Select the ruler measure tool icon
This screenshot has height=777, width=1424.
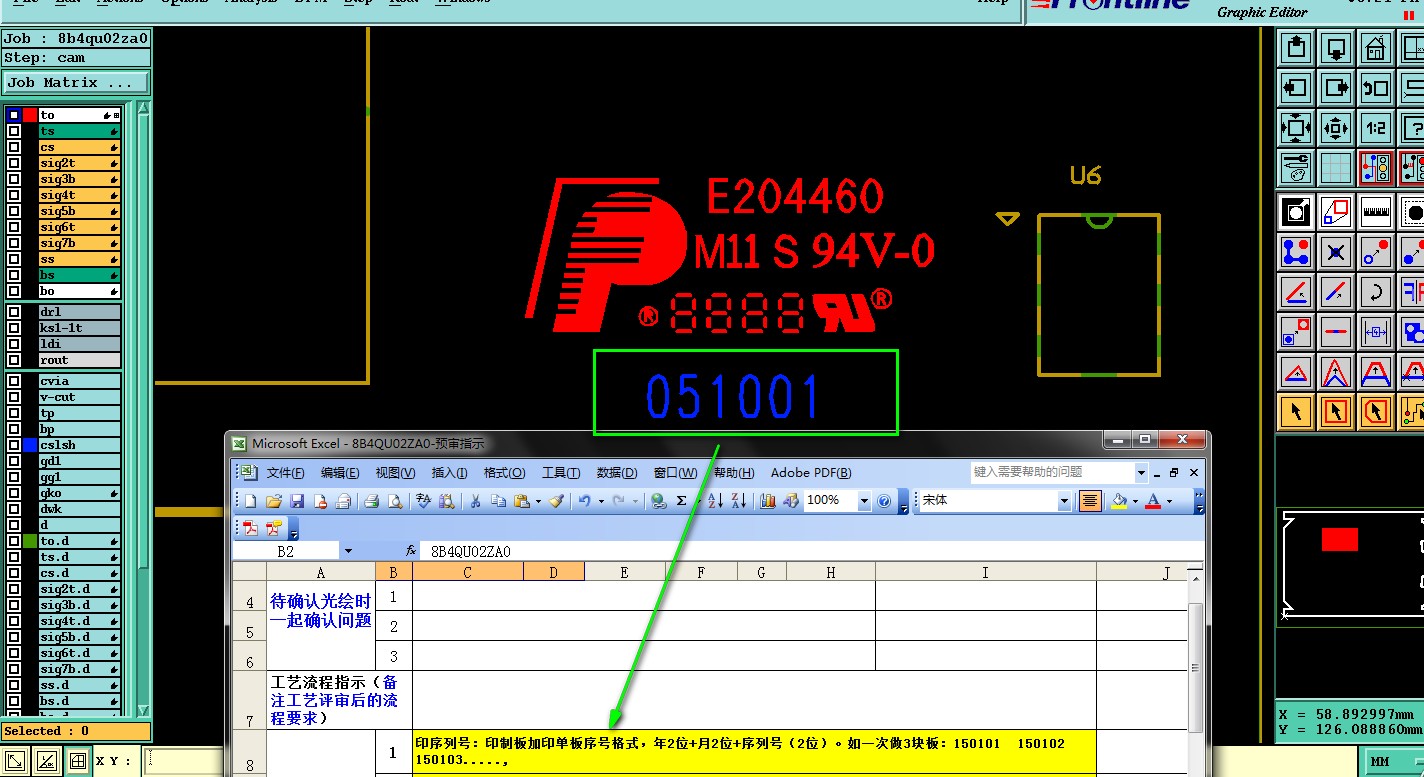tap(1377, 212)
